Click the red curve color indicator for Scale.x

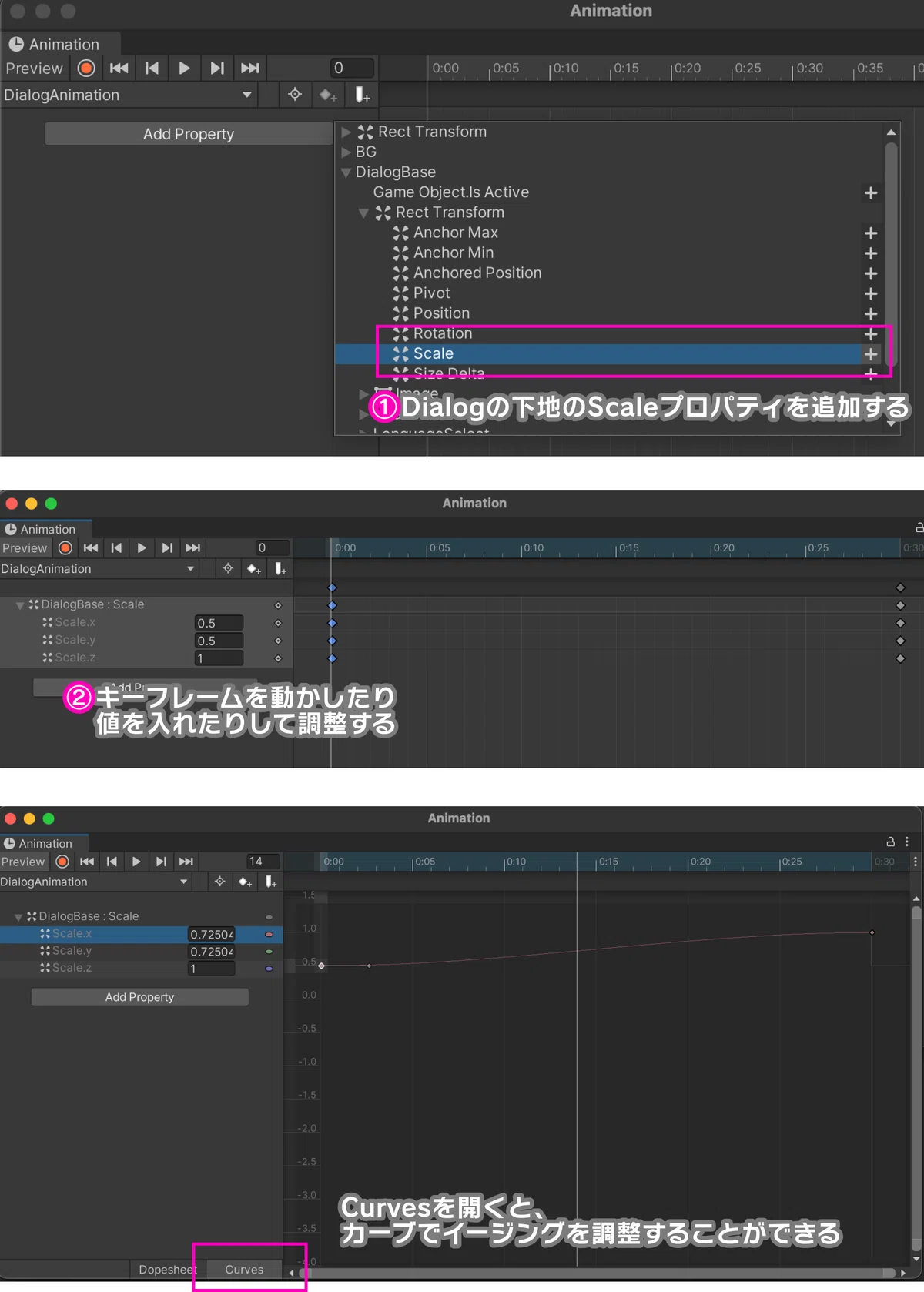269,934
